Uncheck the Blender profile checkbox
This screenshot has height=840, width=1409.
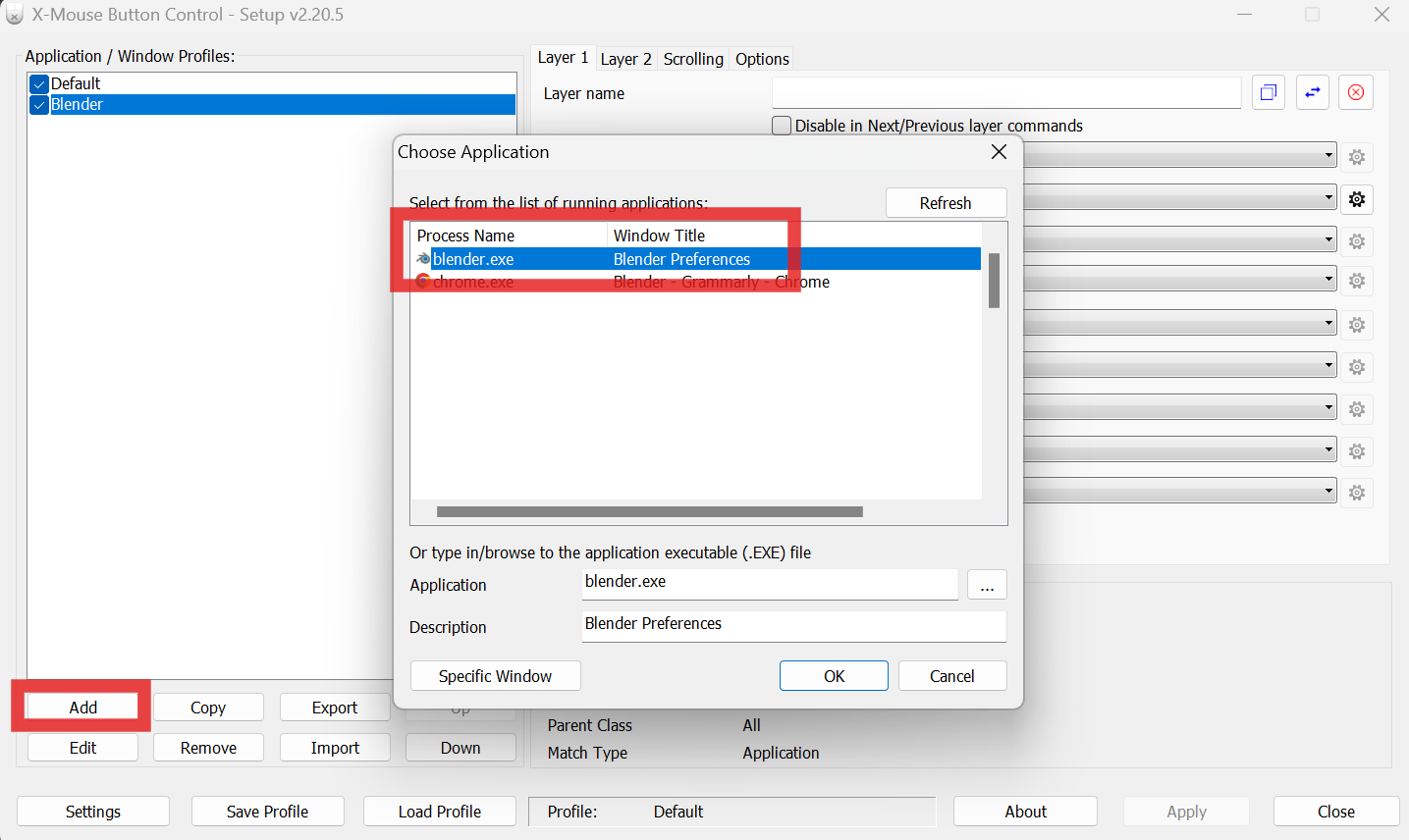coord(38,104)
